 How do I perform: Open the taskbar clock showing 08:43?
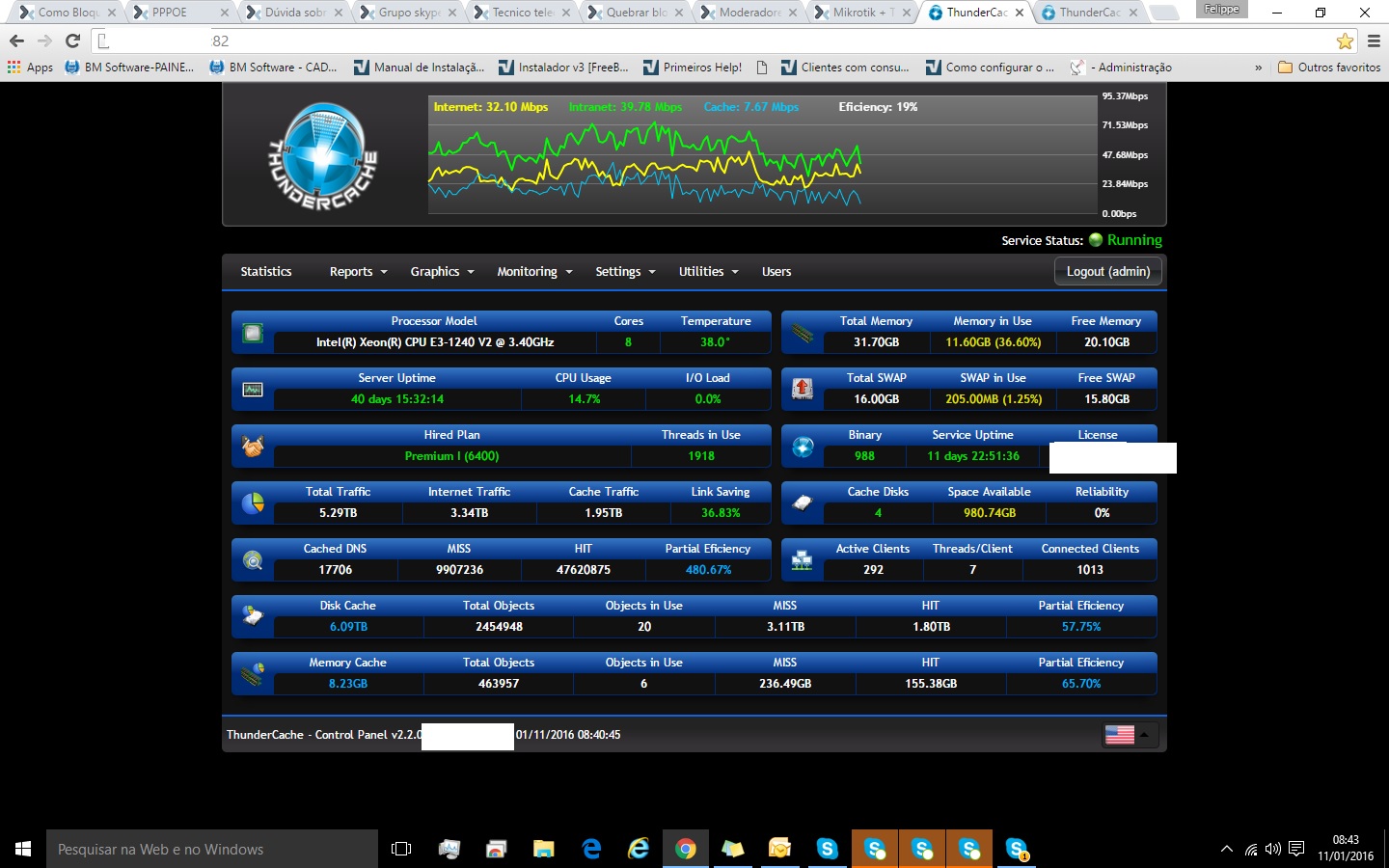coord(1346,849)
